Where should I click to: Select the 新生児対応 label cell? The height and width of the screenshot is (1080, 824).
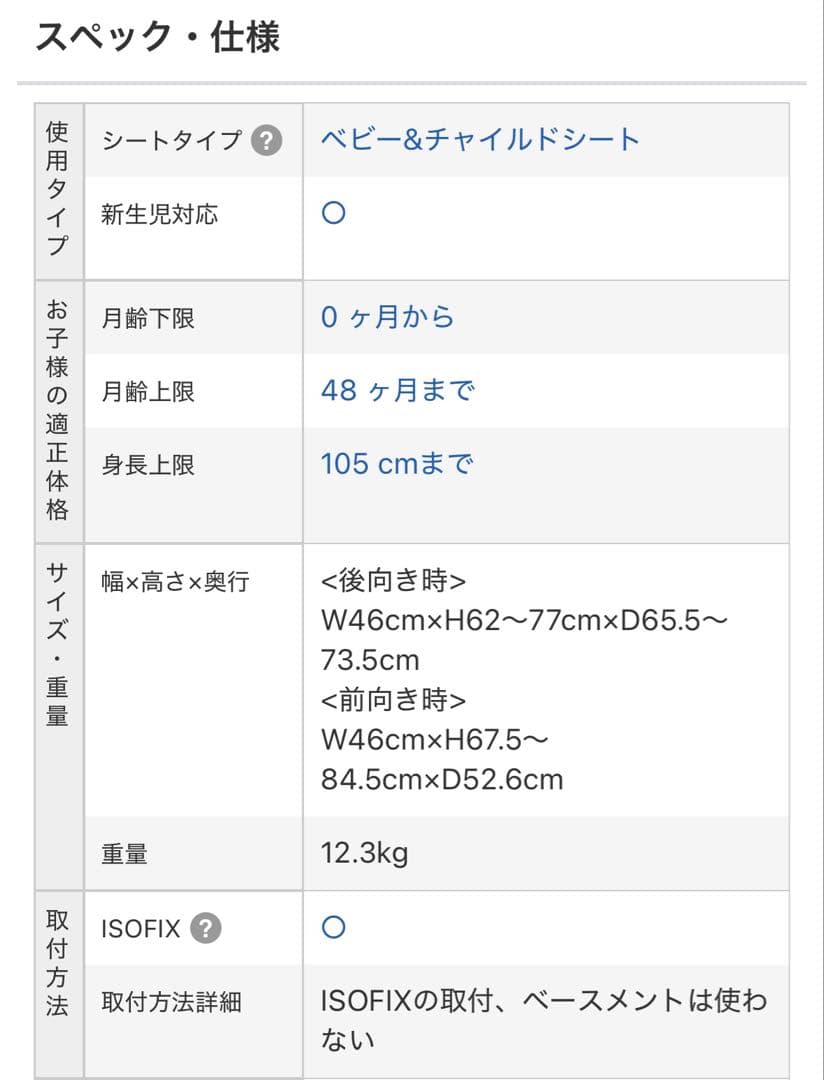[159, 214]
